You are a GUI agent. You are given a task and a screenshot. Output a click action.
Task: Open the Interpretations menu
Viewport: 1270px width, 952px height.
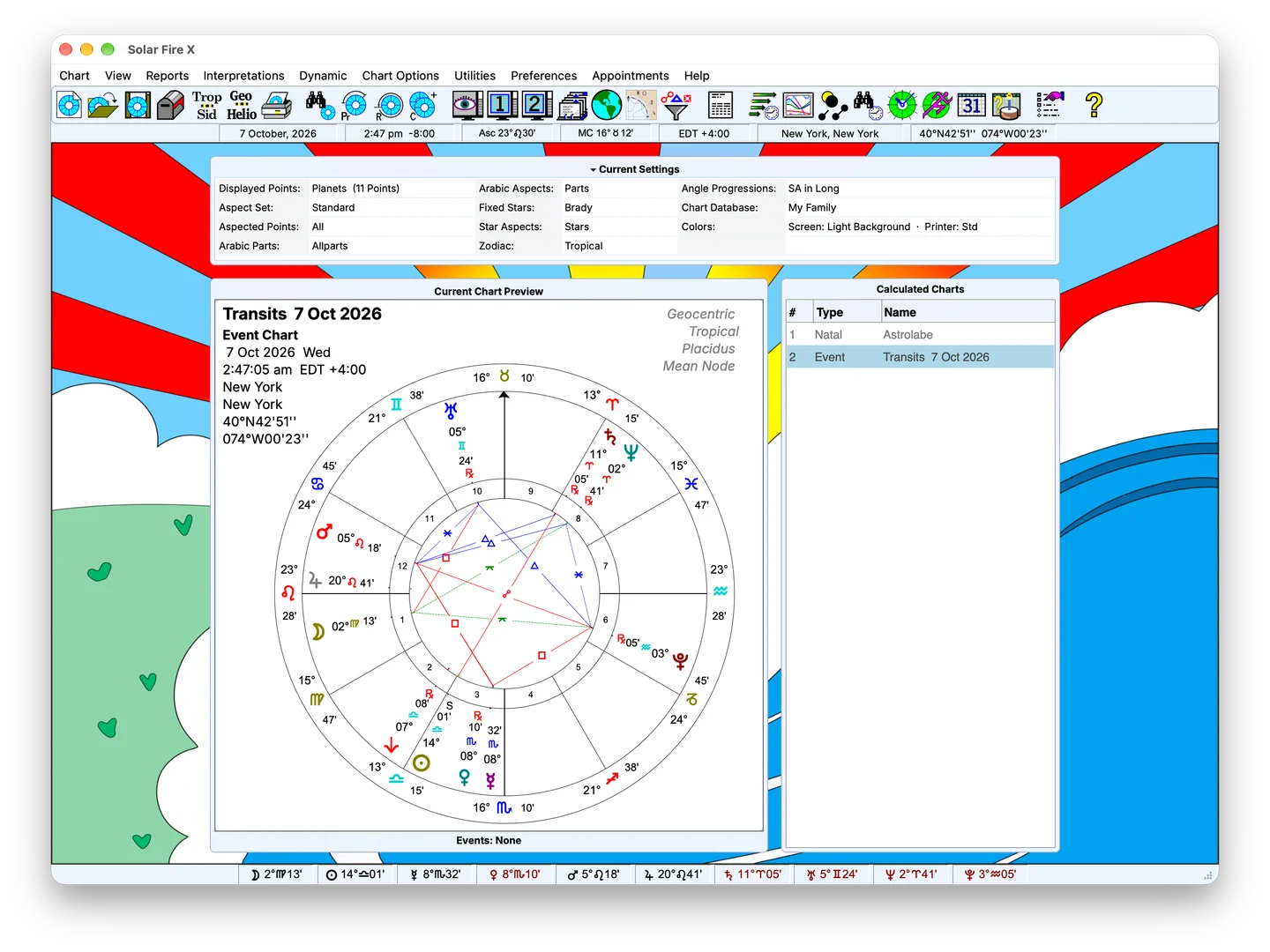tap(243, 76)
